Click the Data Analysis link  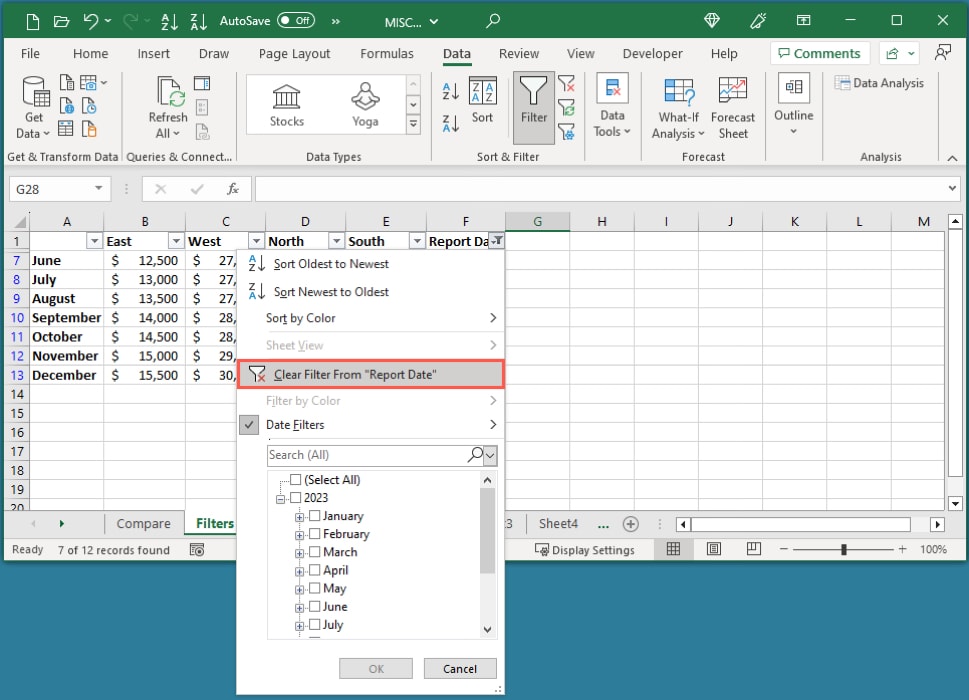click(879, 83)
